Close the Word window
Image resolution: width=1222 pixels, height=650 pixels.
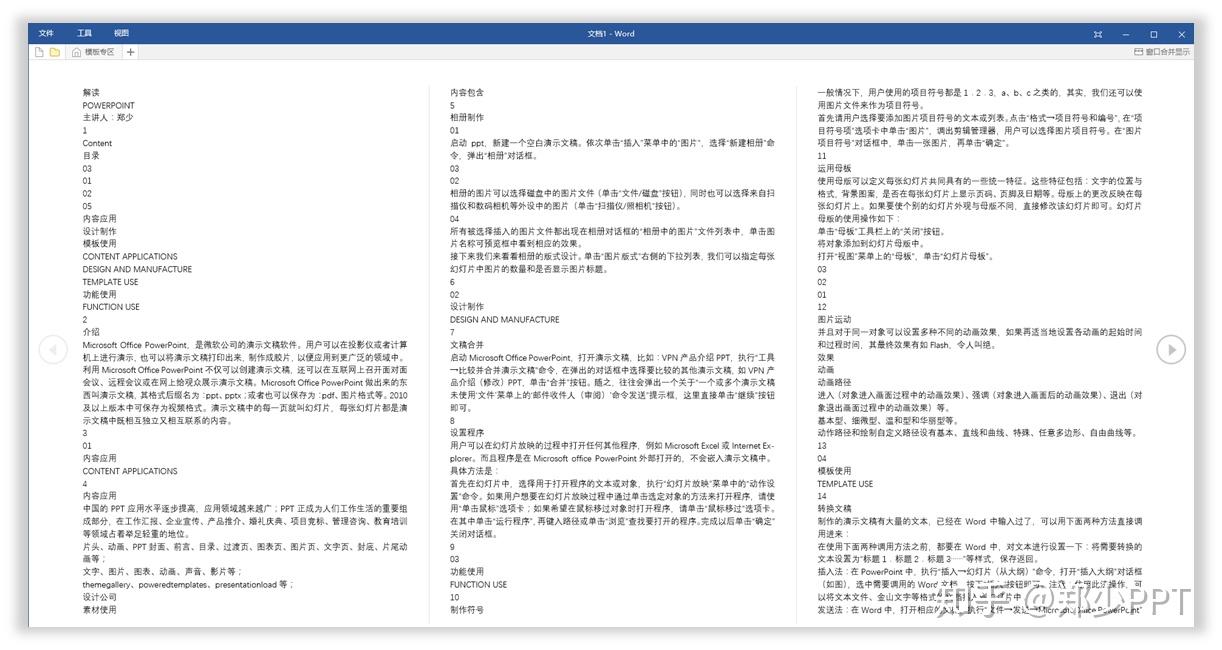coord(1181,33)
